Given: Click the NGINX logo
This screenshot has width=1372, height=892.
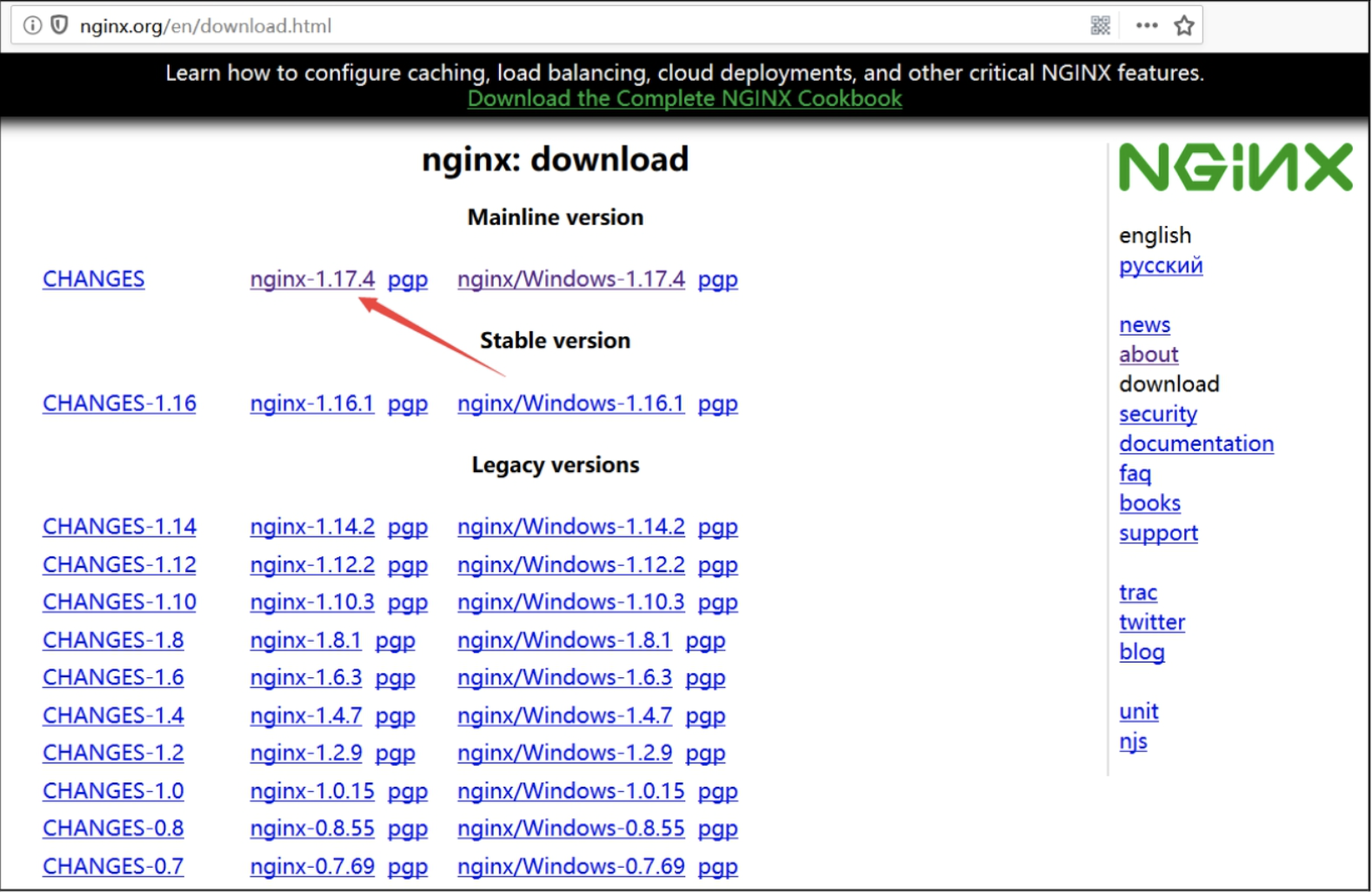Looking at the screenshot, I should 1235,167.
